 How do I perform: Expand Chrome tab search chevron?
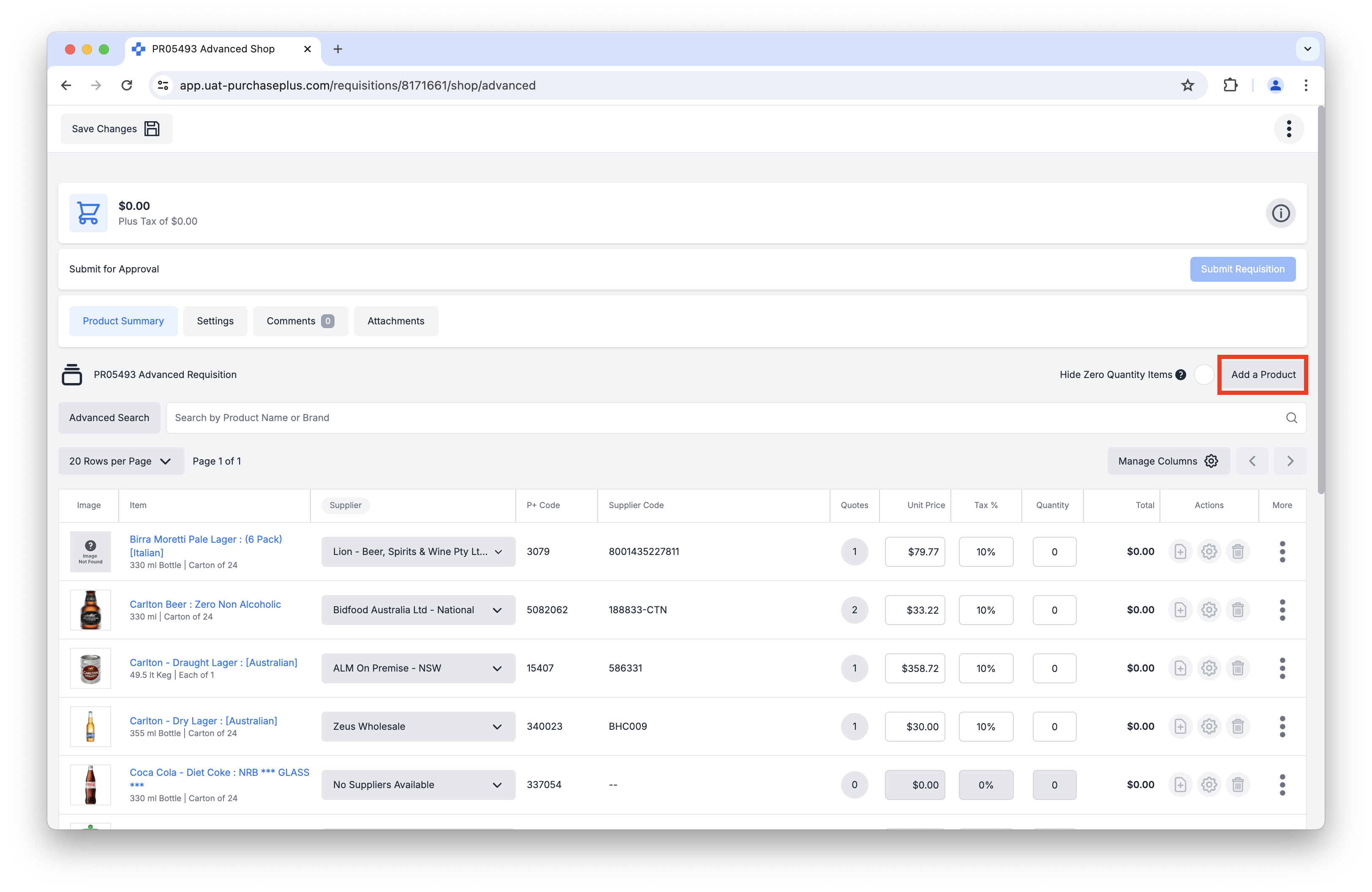pyautogui.click(x=1307, y=49)
